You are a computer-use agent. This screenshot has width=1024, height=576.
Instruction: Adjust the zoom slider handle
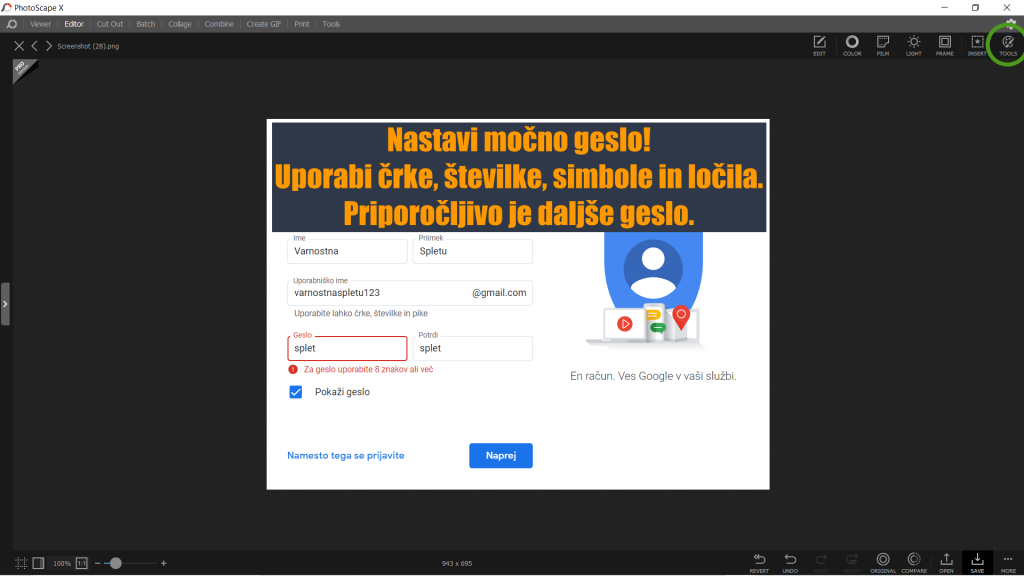(116, 563)
